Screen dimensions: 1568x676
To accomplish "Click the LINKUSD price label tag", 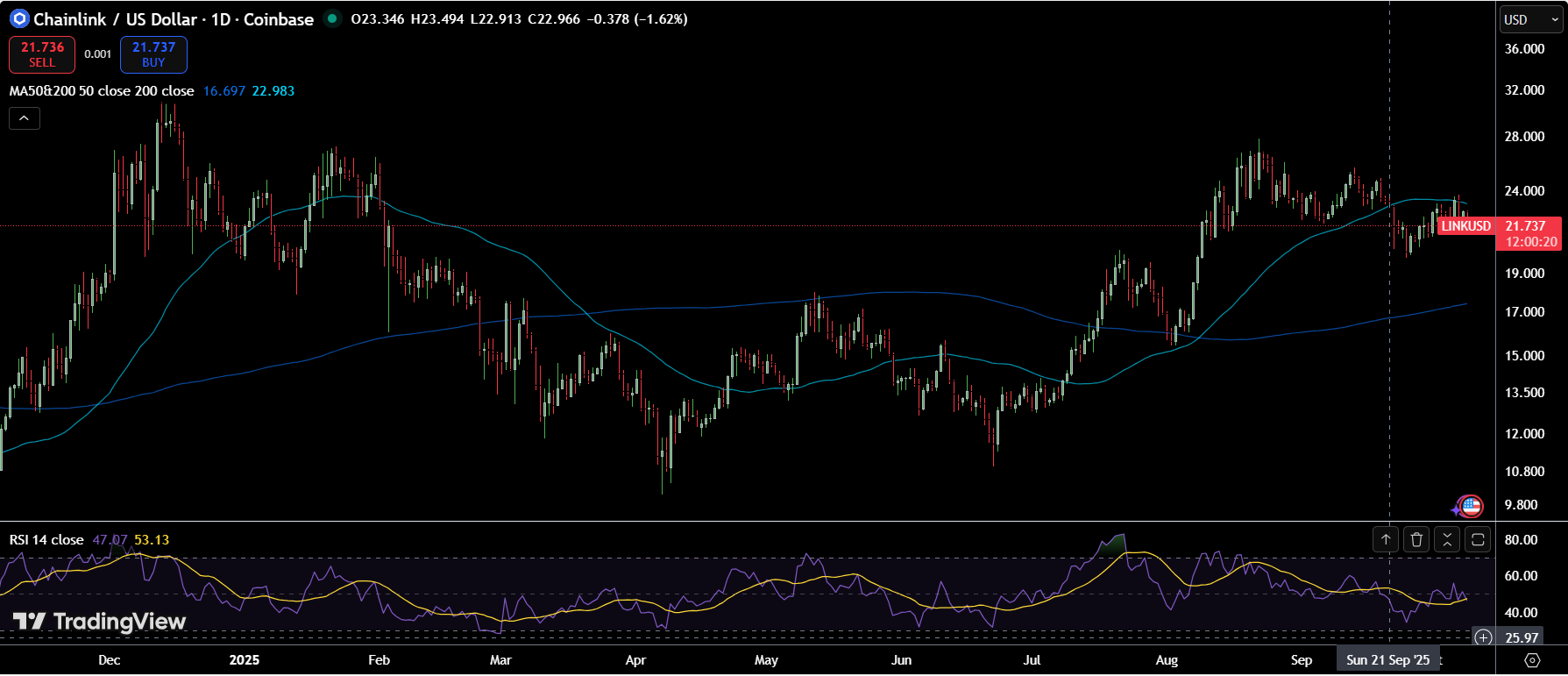I will click(1465, 226).
